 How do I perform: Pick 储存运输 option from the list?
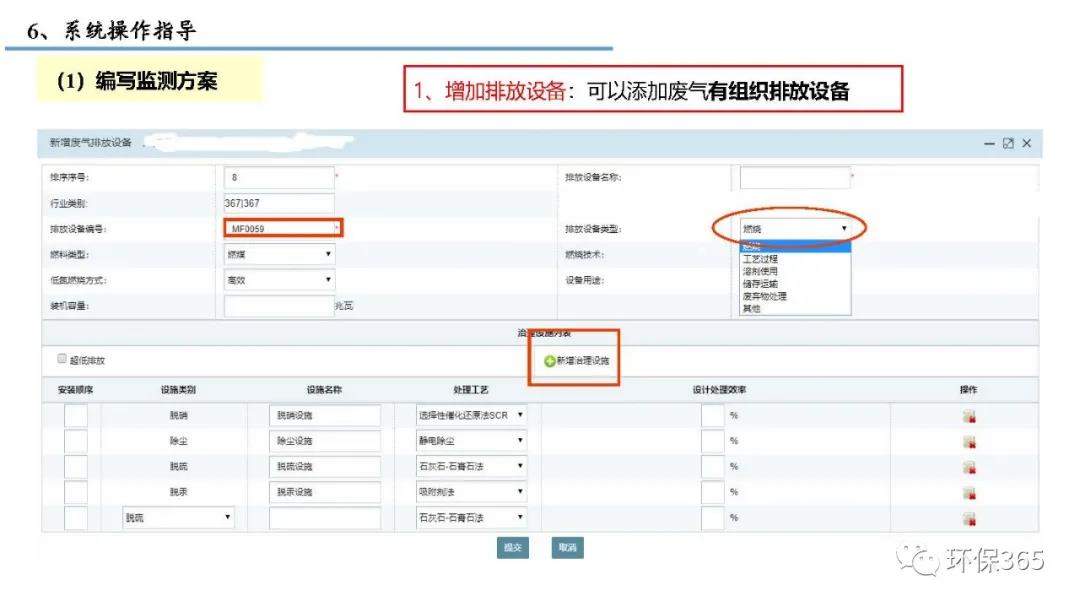[x=761, y=284]
